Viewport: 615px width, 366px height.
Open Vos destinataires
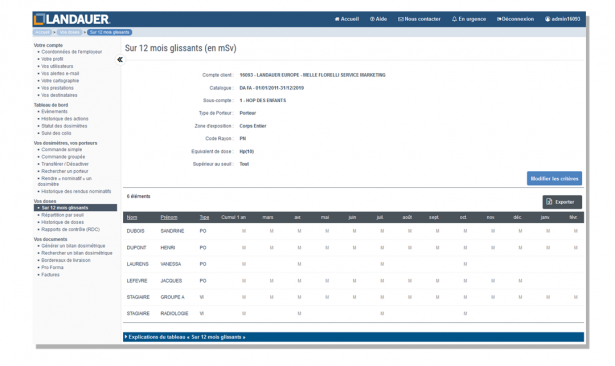click(59, 95)
